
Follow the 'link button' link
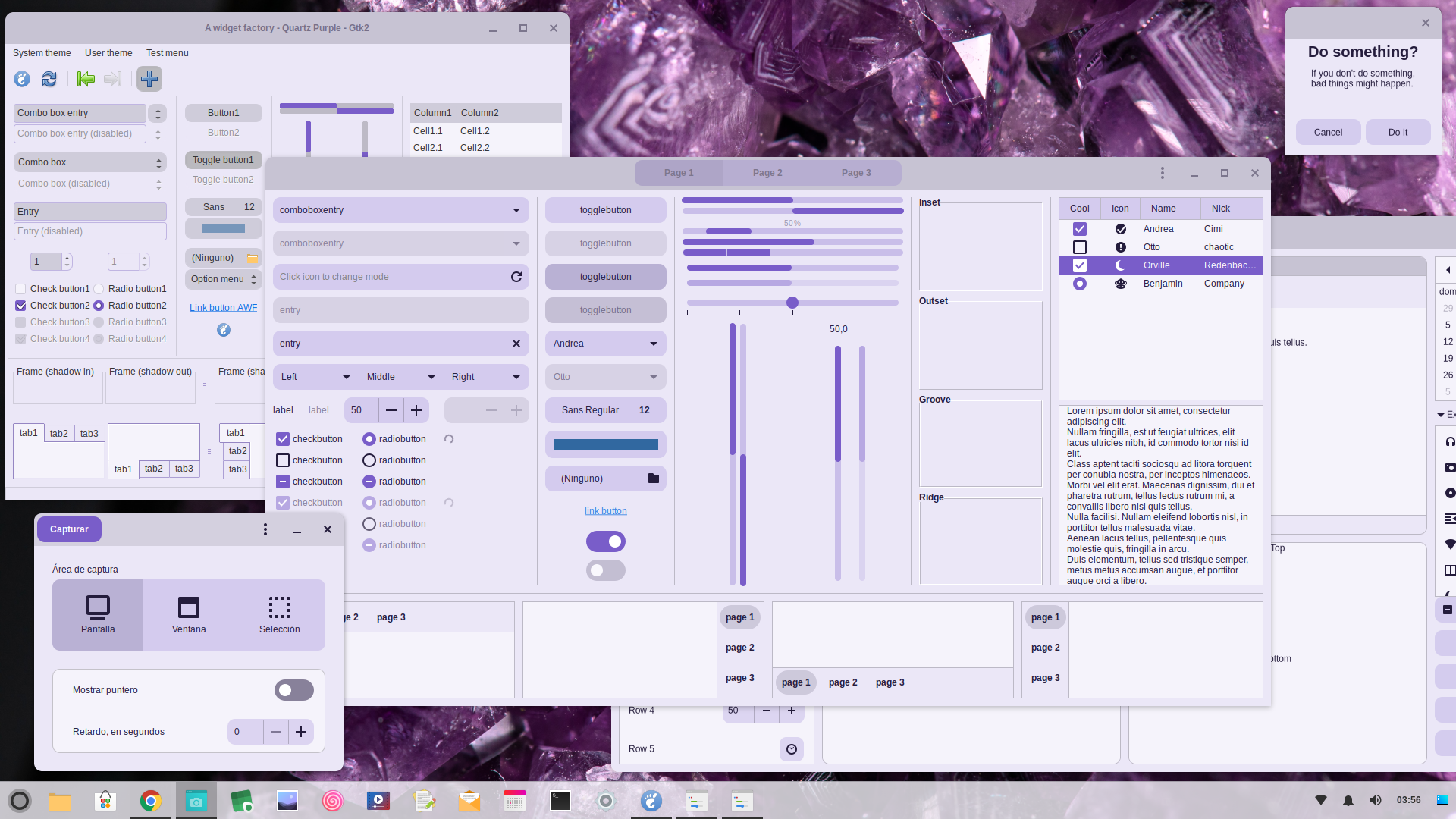606,511
